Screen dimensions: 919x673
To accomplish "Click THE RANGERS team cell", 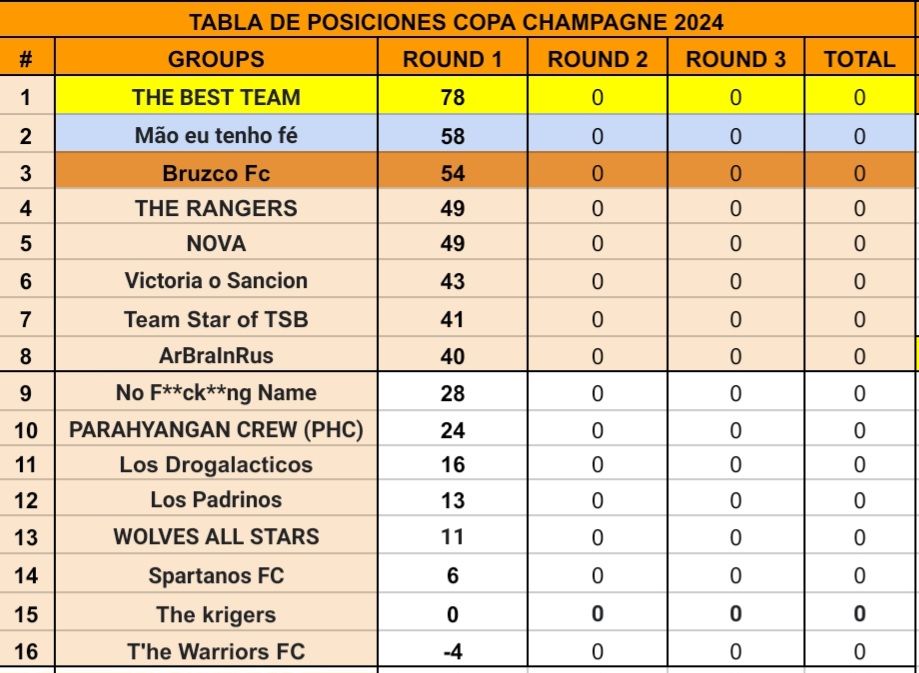I will coord(216,208).
